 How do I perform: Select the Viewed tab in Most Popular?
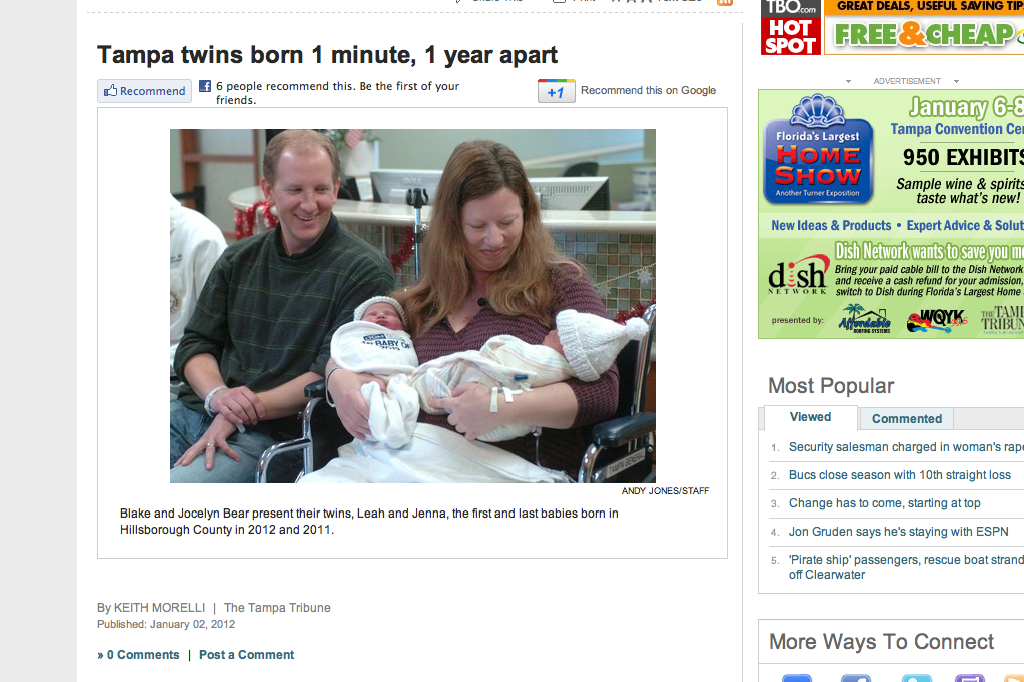tap(810, 417)
